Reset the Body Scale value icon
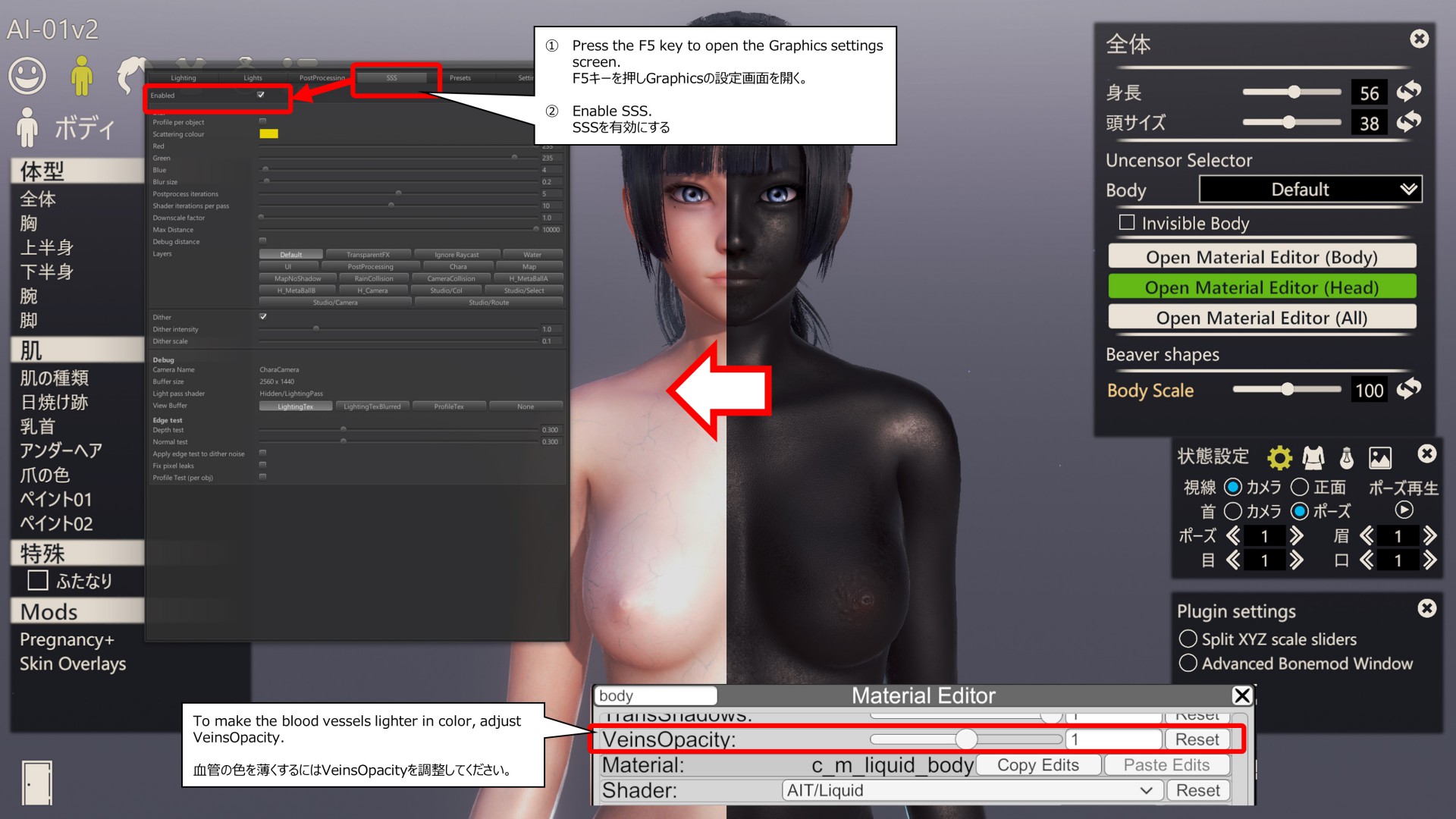The image size is (1456, 819). [x=1409, y=390]
